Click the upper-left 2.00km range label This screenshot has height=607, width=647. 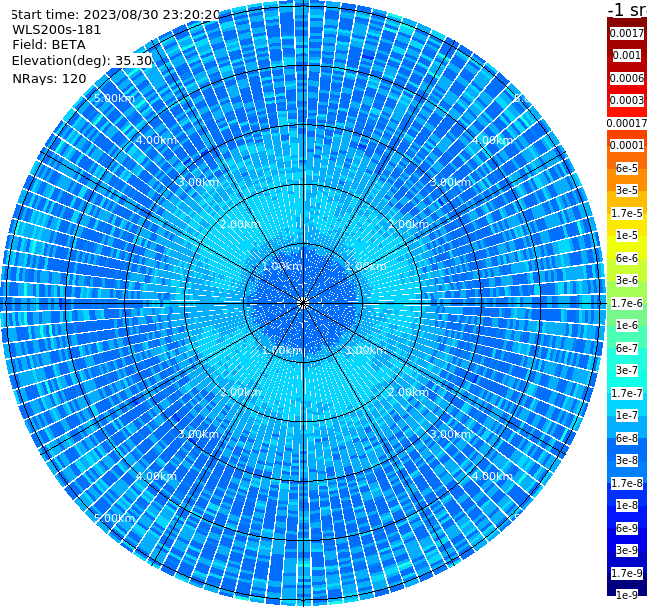[x=241, y=224]
